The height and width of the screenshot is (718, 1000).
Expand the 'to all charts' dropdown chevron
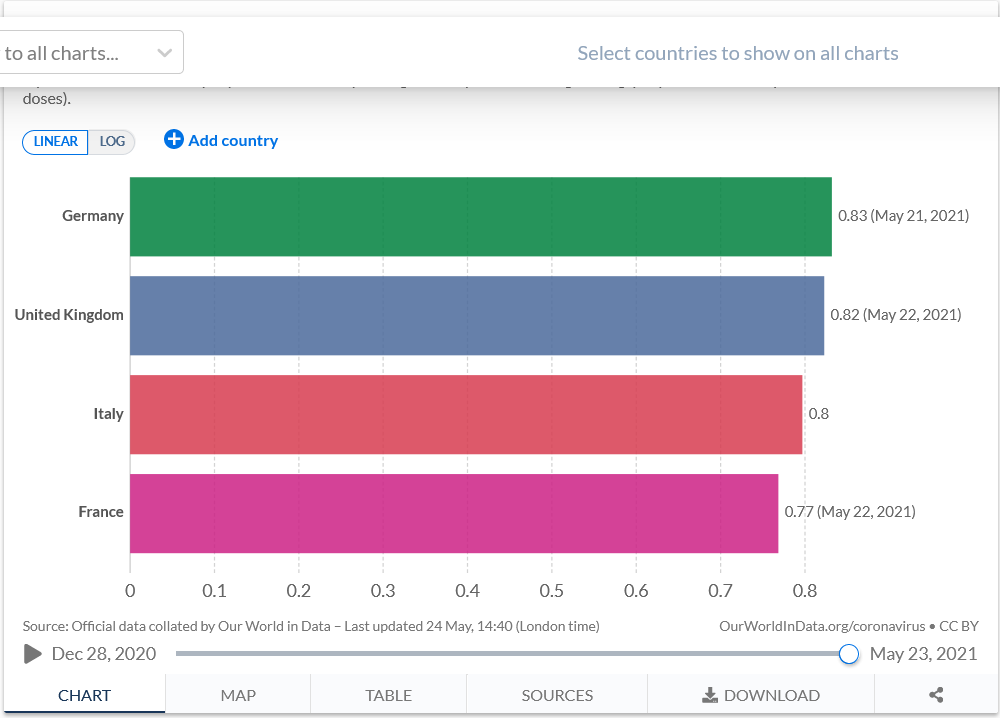pyautogui.click(x=165, y=54)
